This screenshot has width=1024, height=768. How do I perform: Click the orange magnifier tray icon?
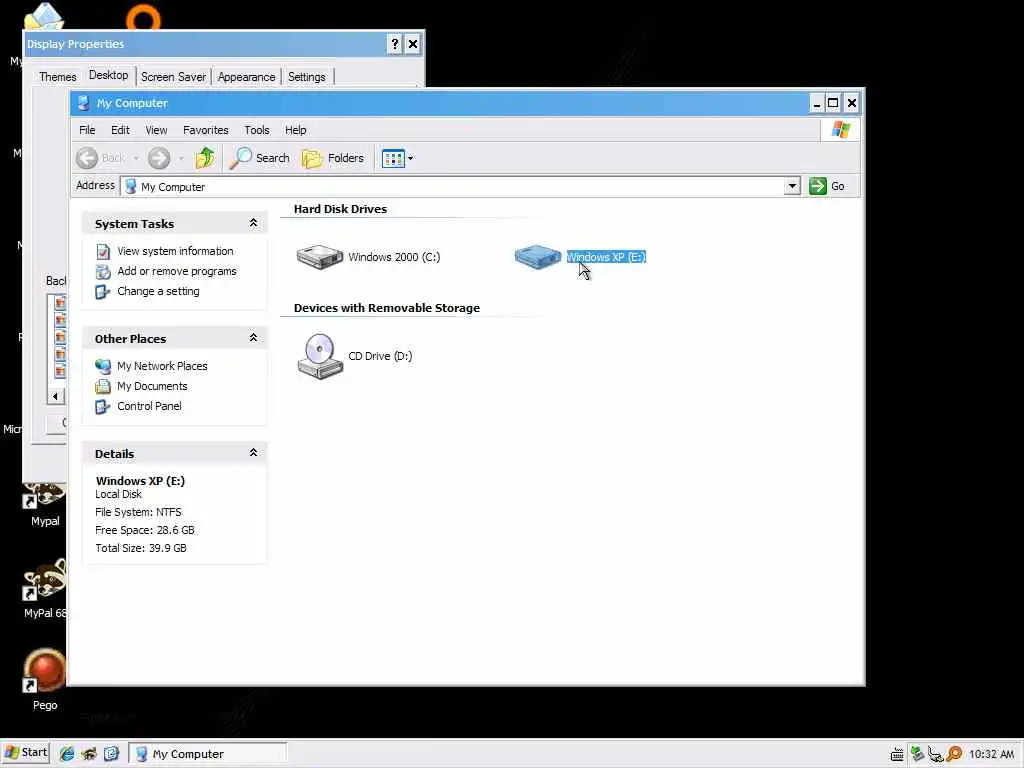click(954, 754)
